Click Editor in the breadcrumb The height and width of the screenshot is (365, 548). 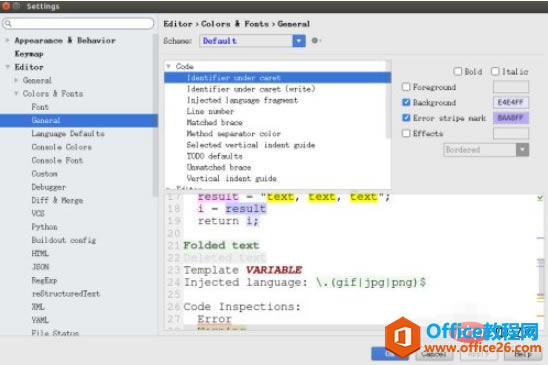coord(178,24)
